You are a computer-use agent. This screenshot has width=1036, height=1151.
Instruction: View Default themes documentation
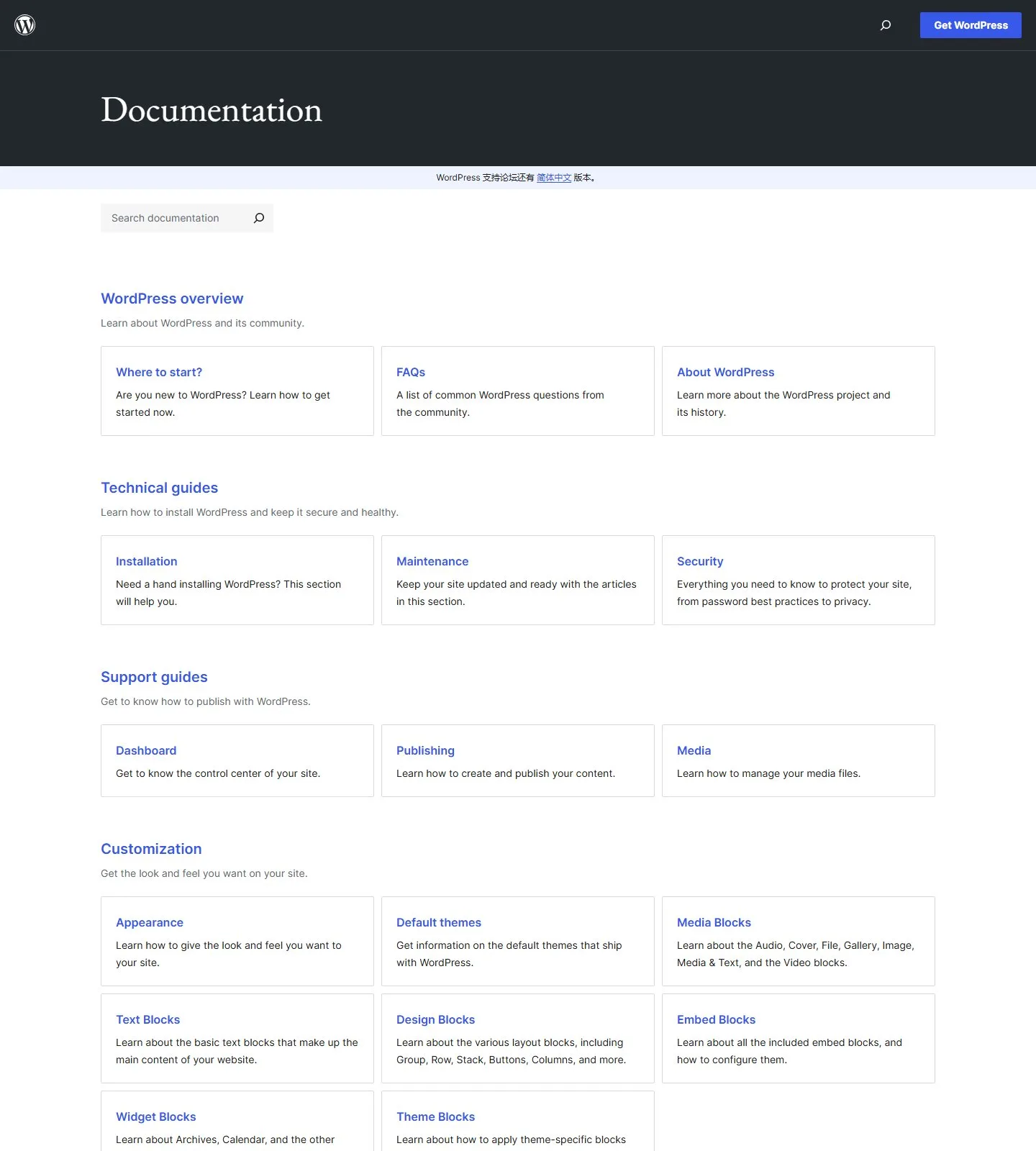pyautogui.click(x=439, y=922)
